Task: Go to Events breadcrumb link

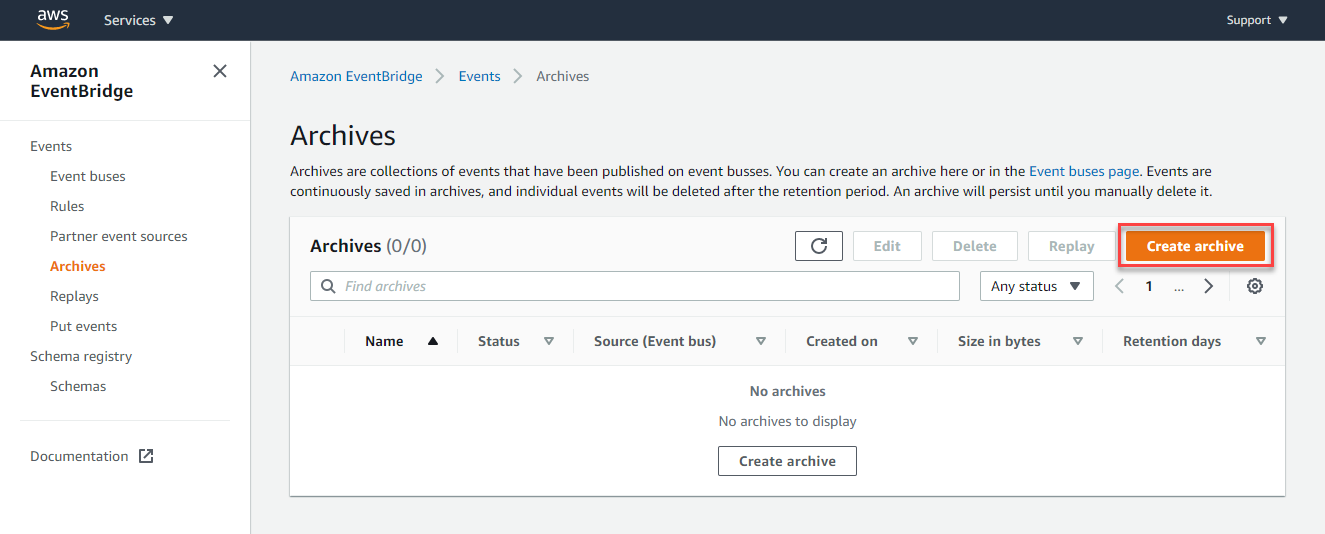Action: (480, 76)
